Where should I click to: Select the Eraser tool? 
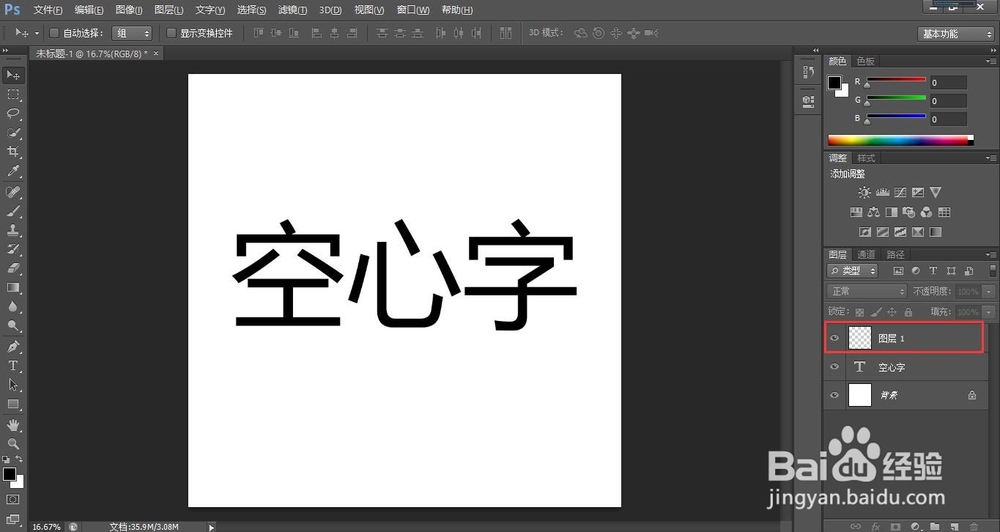coord(13,268)
